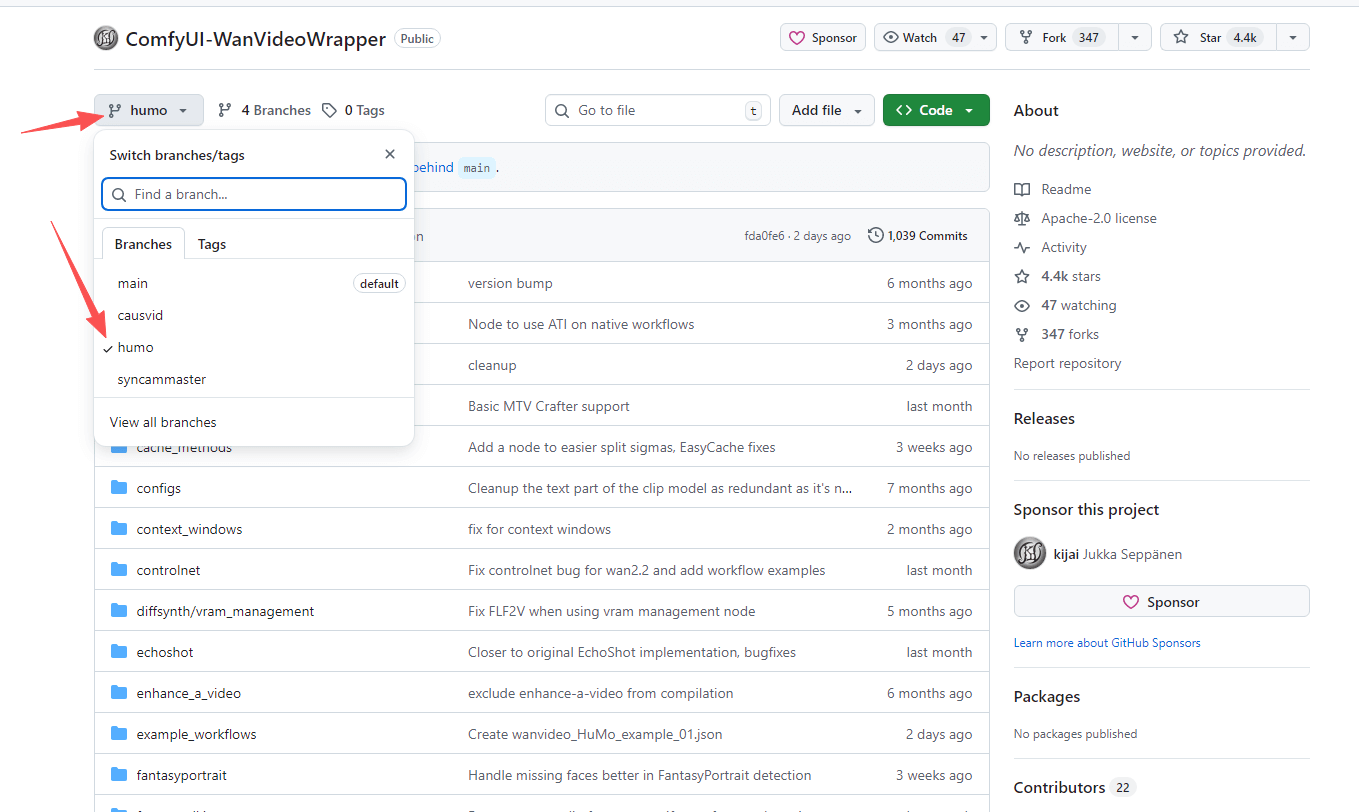This screenshot has width=1359, height=812.
Task: Close the Switch branches/tags popup
Action: click(390, 154)
